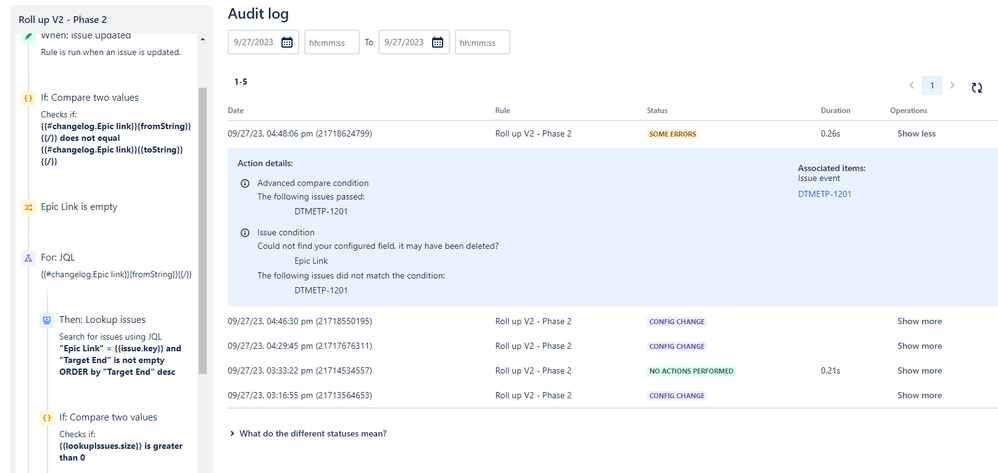This screenshot has height=473, width=998.
Task: Click the end date field 9/27/2023
Action: pyautogui.click(x=414, y=43)
